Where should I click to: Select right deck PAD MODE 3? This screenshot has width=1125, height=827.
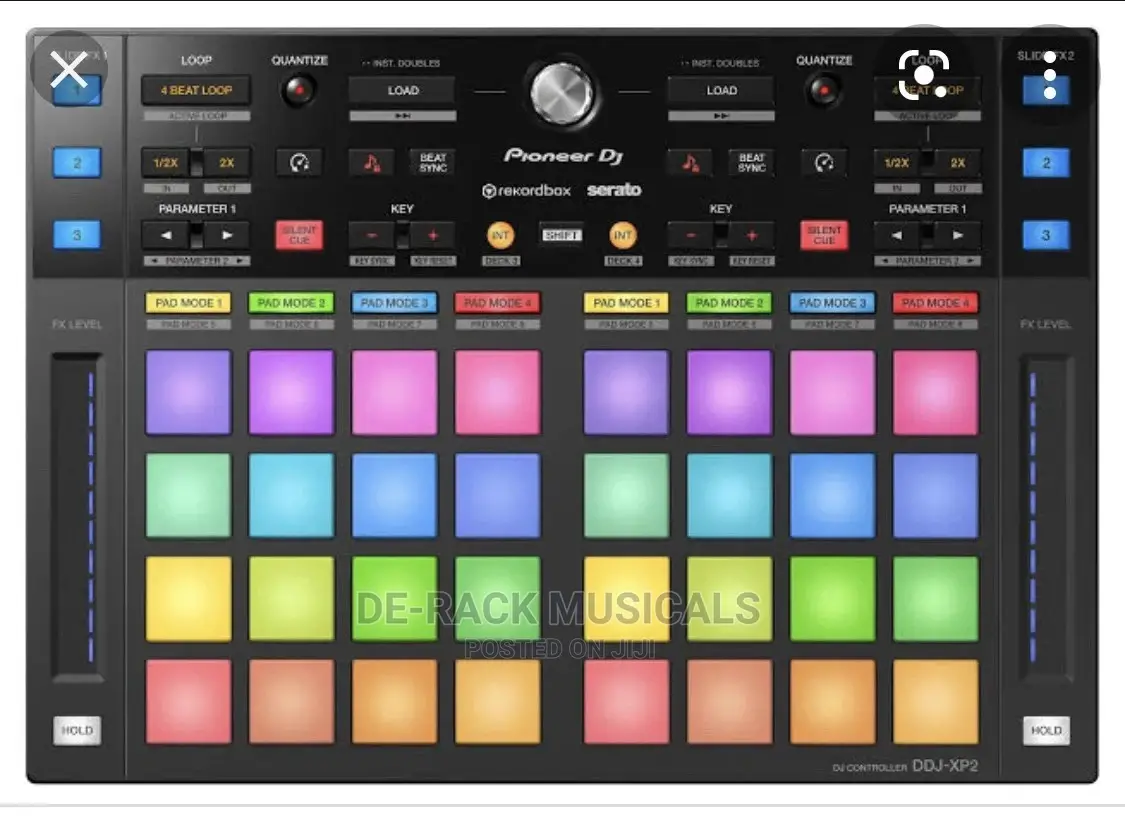click(832, 303)
